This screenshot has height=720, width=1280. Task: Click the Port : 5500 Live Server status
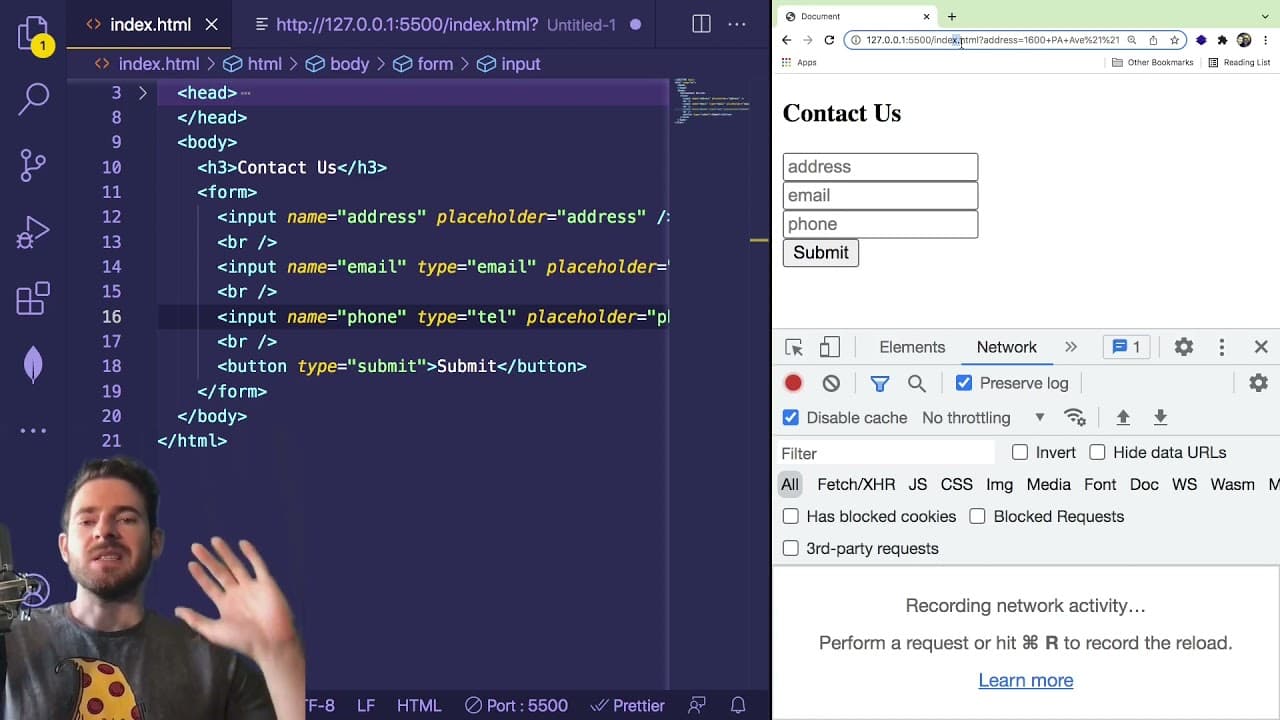516,705
